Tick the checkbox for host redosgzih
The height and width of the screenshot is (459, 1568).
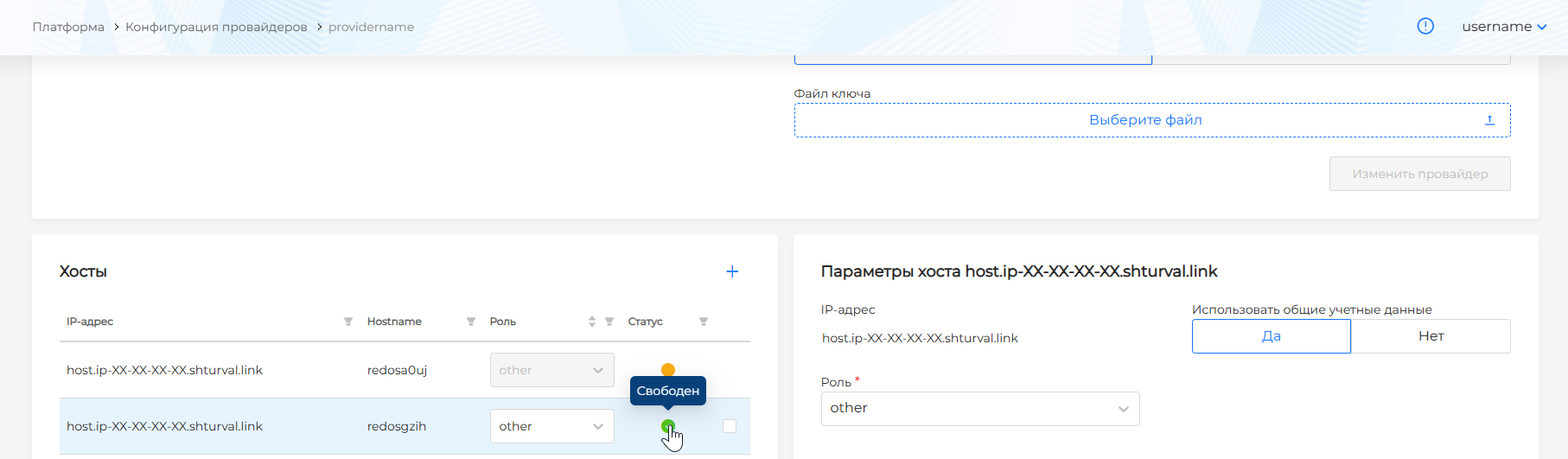[x=730, y=426]
